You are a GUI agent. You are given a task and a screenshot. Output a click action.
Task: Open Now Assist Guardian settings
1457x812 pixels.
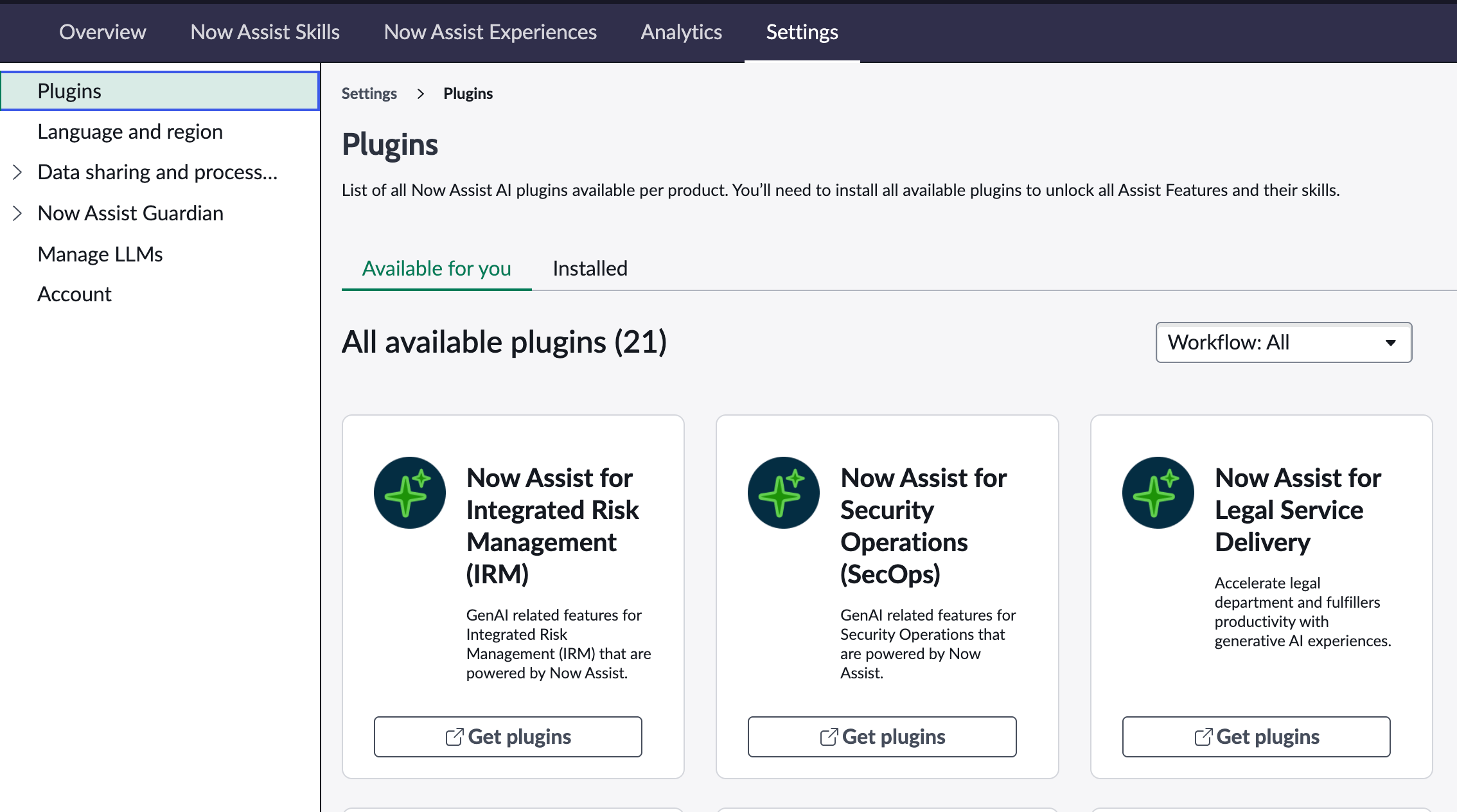coord(131,213)
